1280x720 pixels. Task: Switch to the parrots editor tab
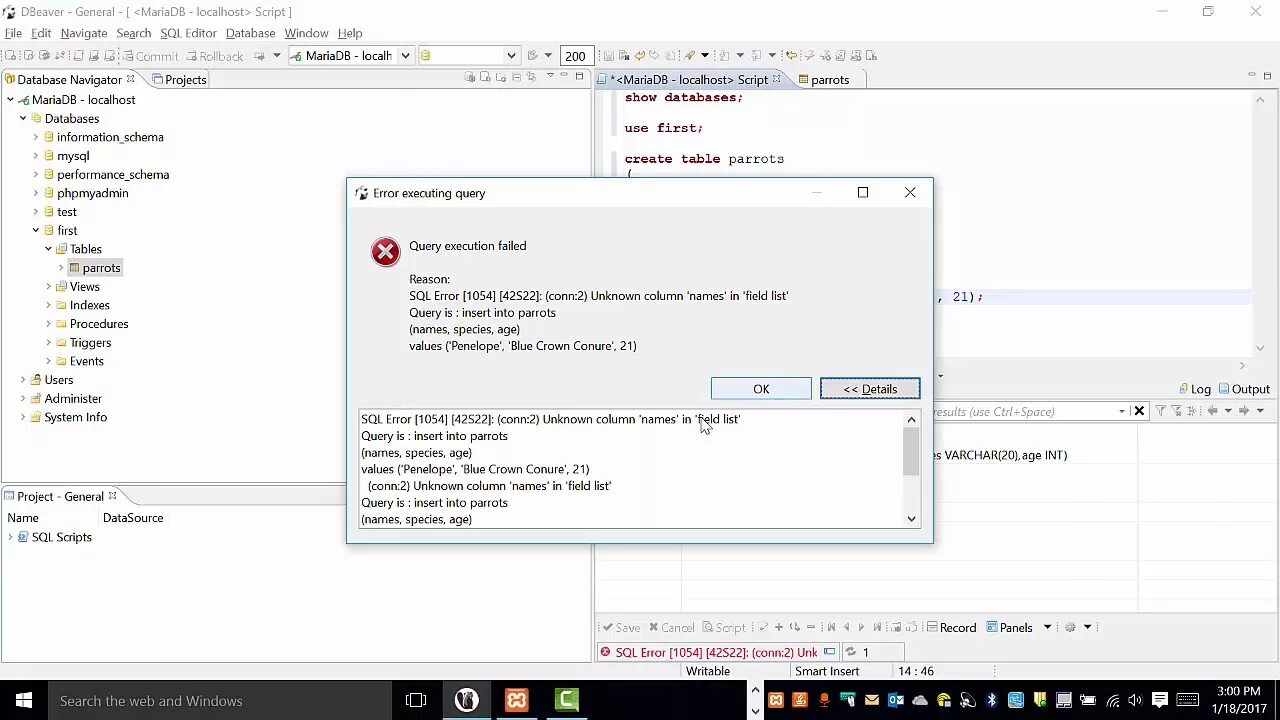[823, 79]
